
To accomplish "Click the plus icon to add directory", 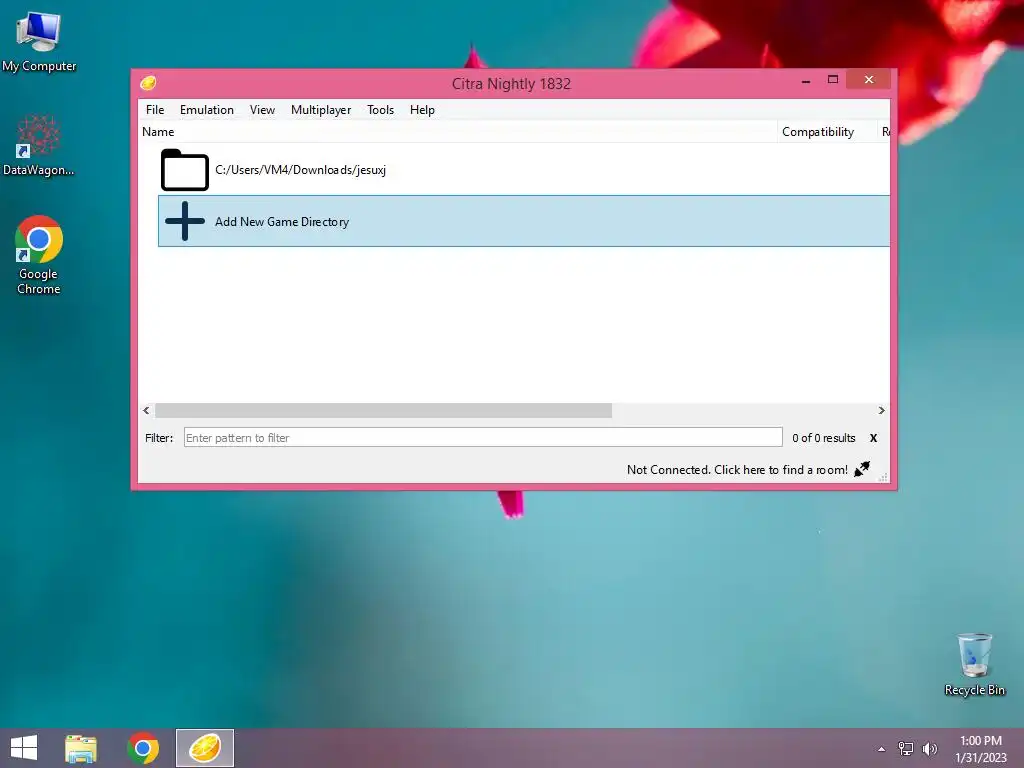I will pyautogui.click(x=185, y=221).
